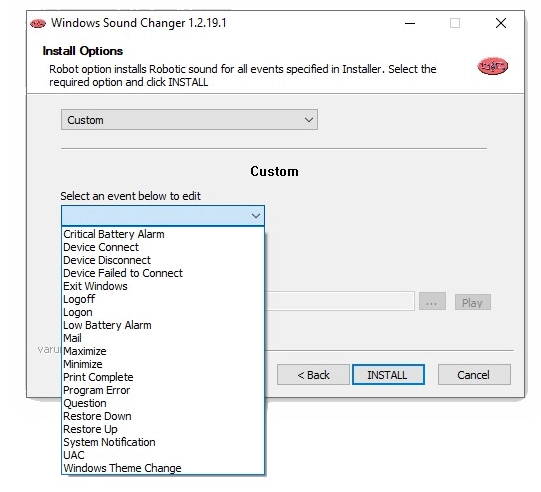
Task: Collapse the event selection combo box
Action: click(163, 216)
